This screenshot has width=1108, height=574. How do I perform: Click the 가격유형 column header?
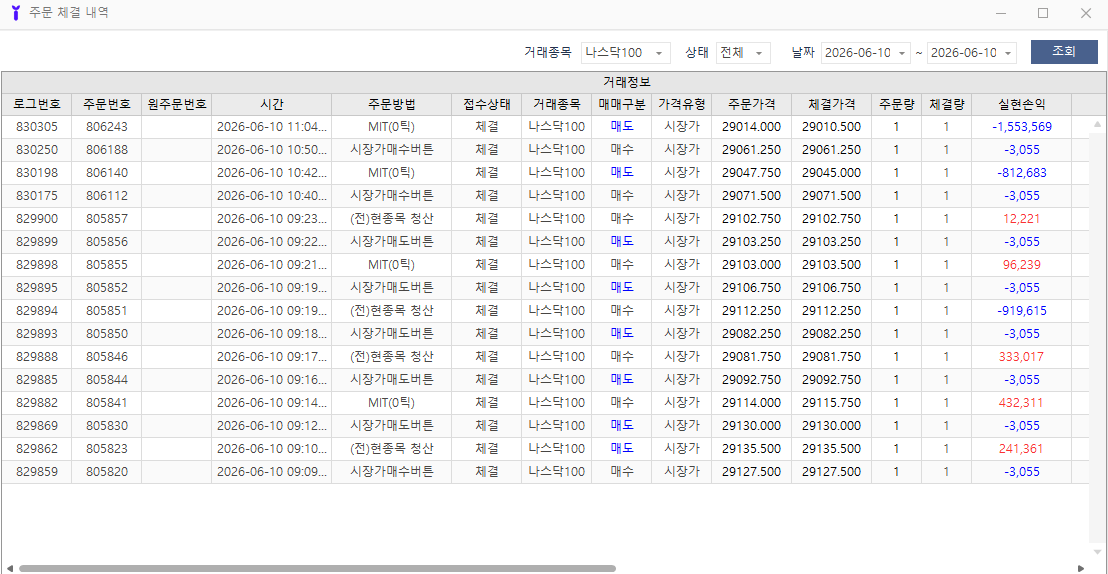[681, 104]
